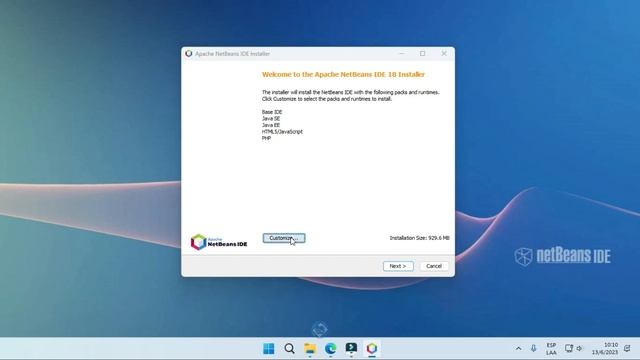This screenshot has width=640, height=360.
Task: Click the NetBeans logo in the title bar
Action: [x=189, y=53]
